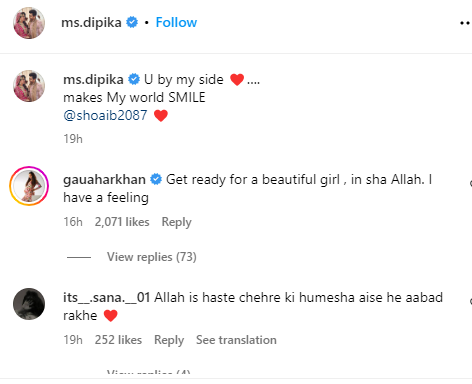The image size is (472, 384).
Task: Click See translation on sana's comment
Action: click(x=236, y=340)
